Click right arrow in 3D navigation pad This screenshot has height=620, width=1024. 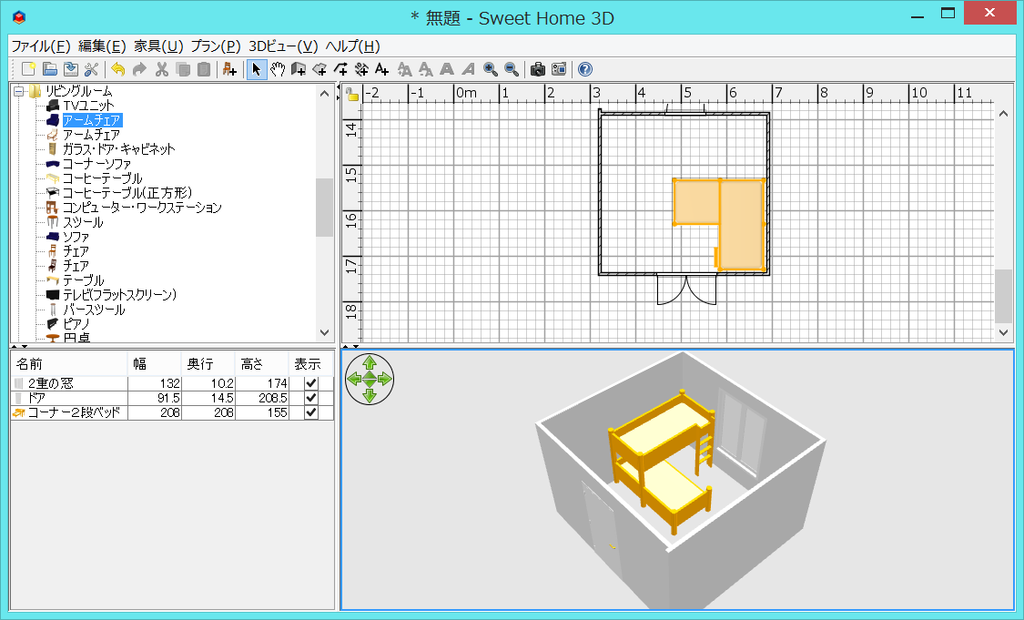pos(385,379)
